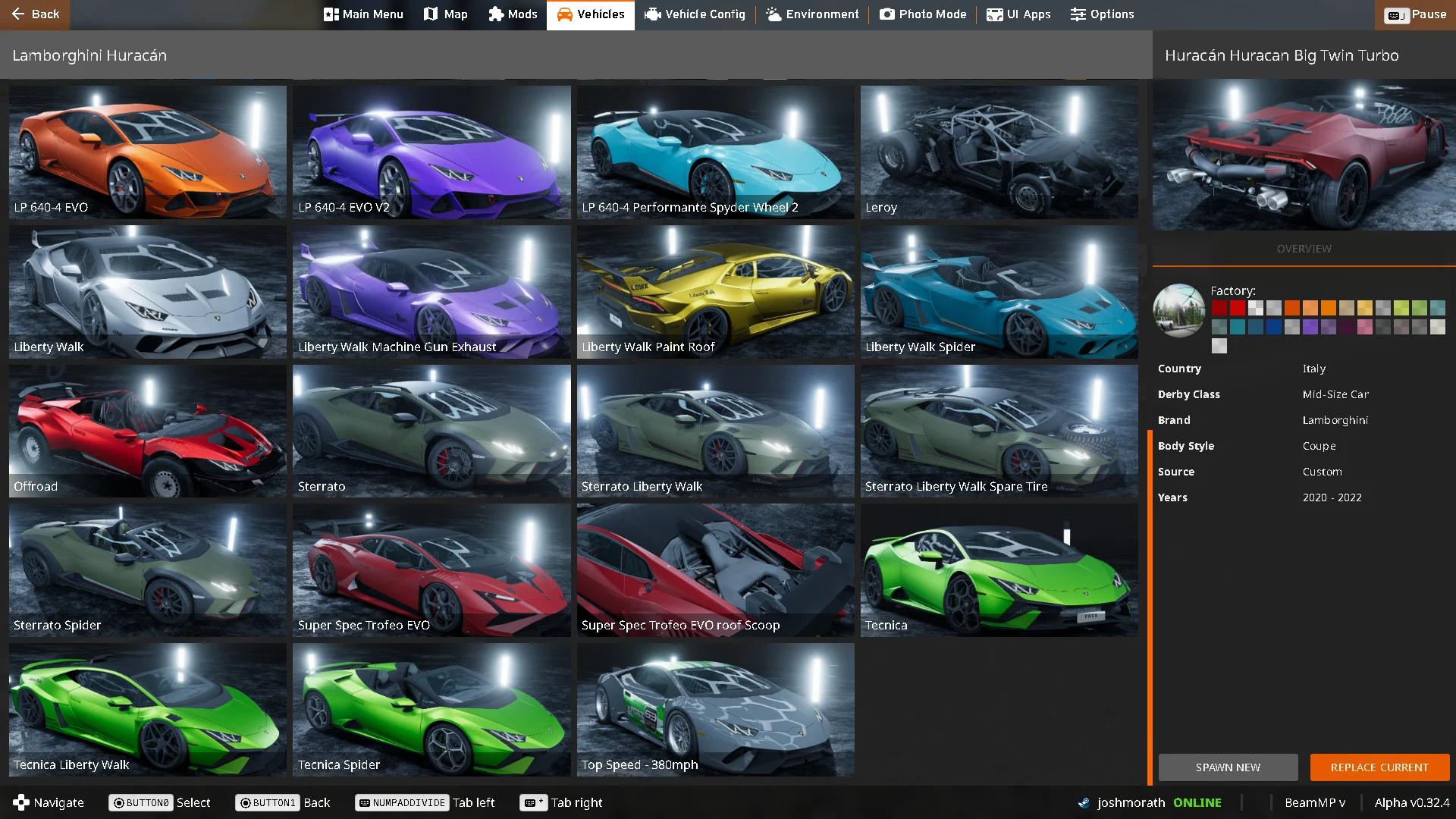
Task: Choose the bright orange factory color swatch
Action: [1329, 308]
